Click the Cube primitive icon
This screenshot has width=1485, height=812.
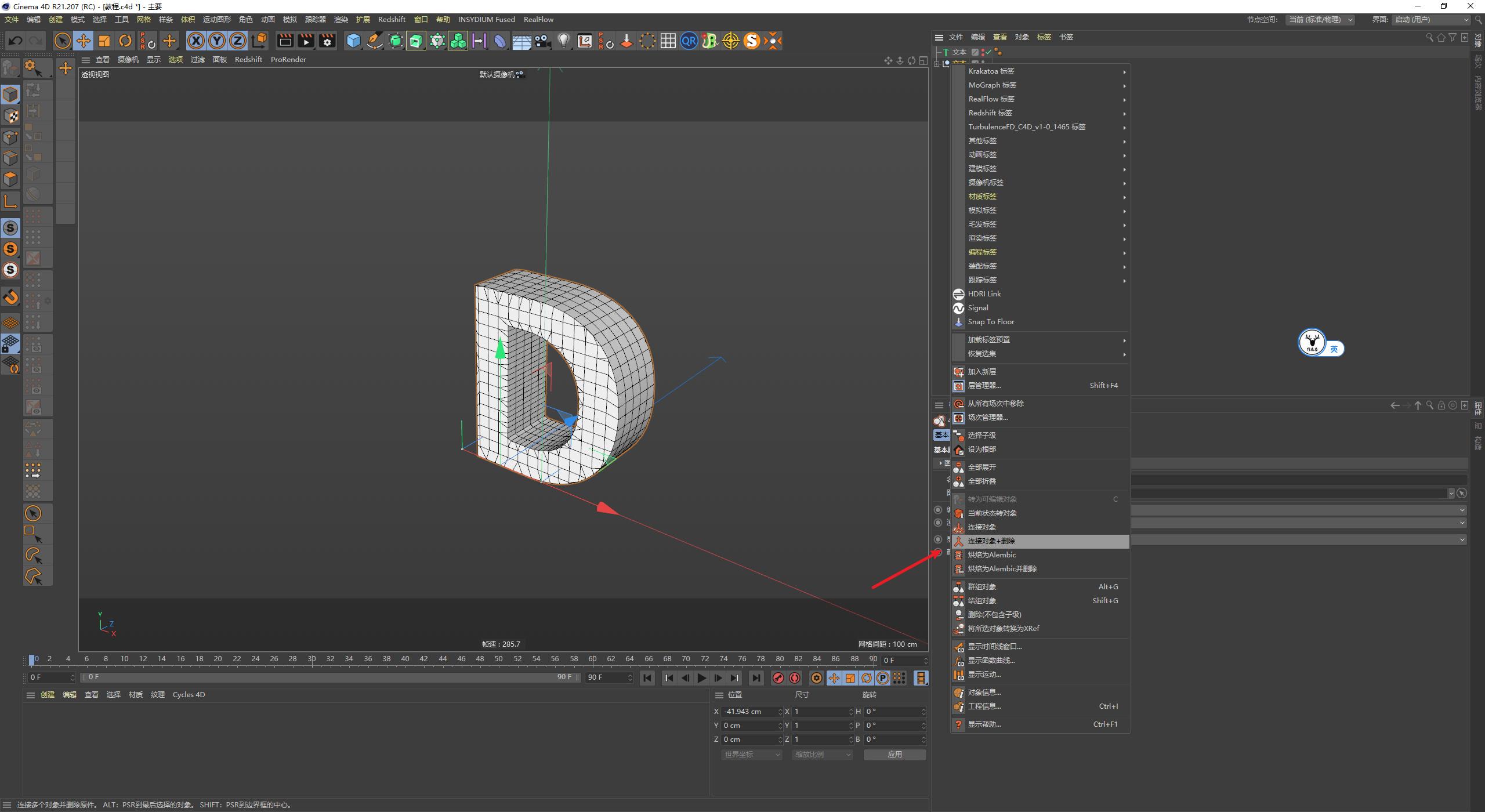click(353, 41)
